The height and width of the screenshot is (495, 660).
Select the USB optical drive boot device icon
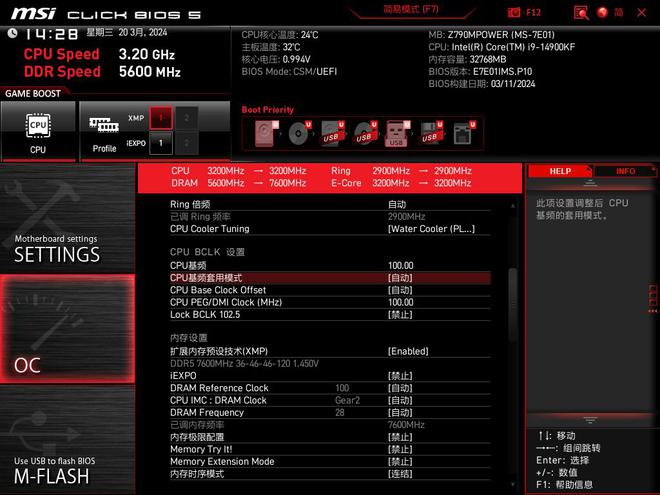coord(365,133)
